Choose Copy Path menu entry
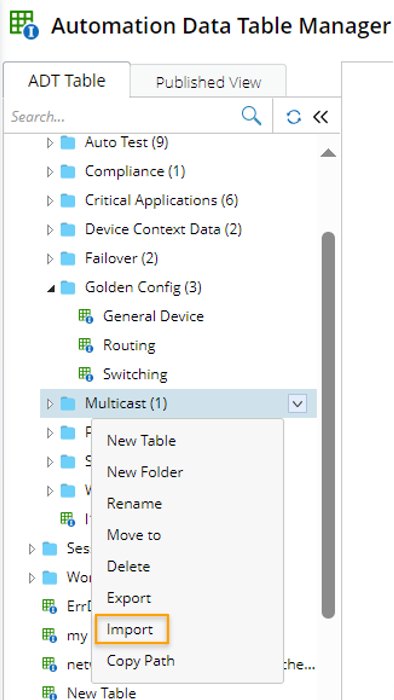 pyautogui.click(x=141, y=661)
